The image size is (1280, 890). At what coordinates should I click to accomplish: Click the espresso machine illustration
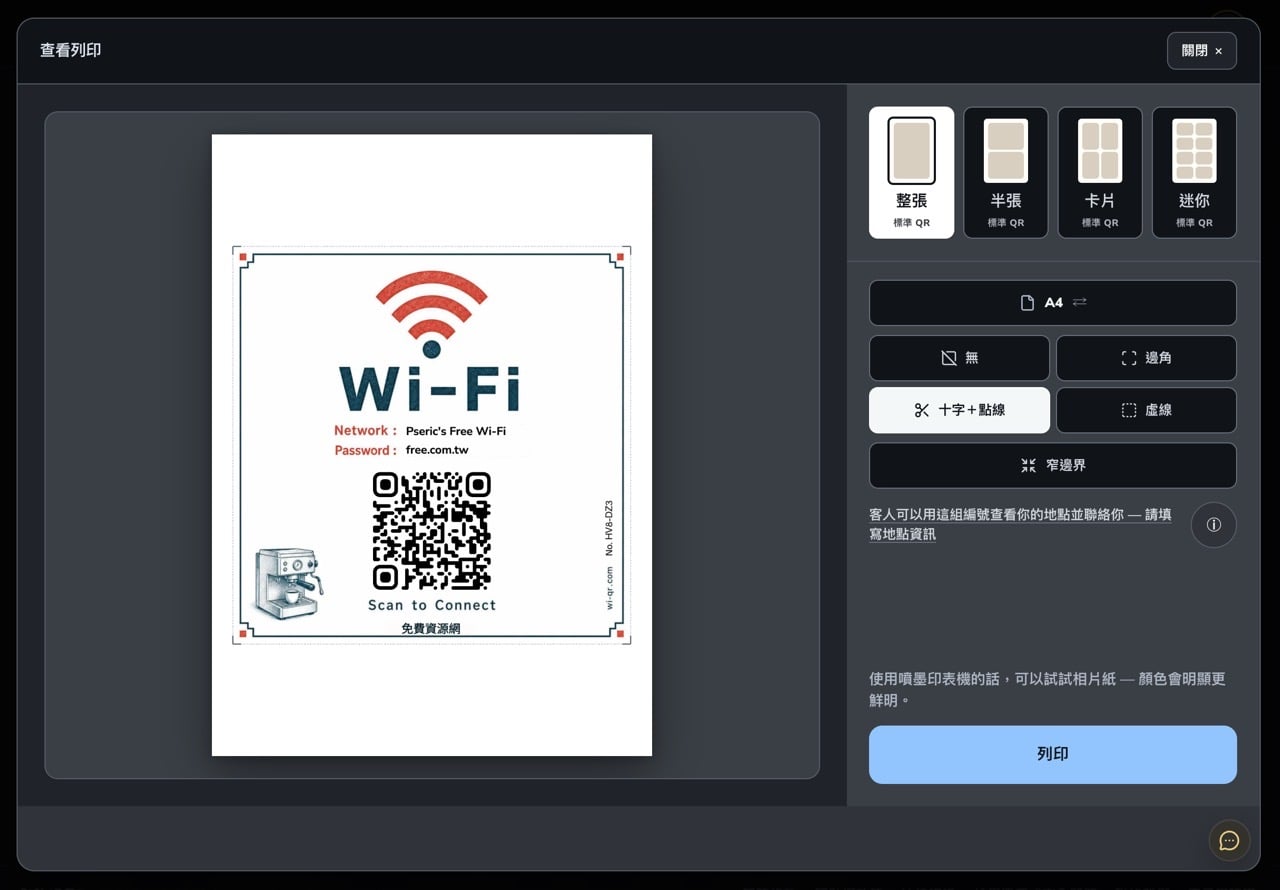pos(288,584)
